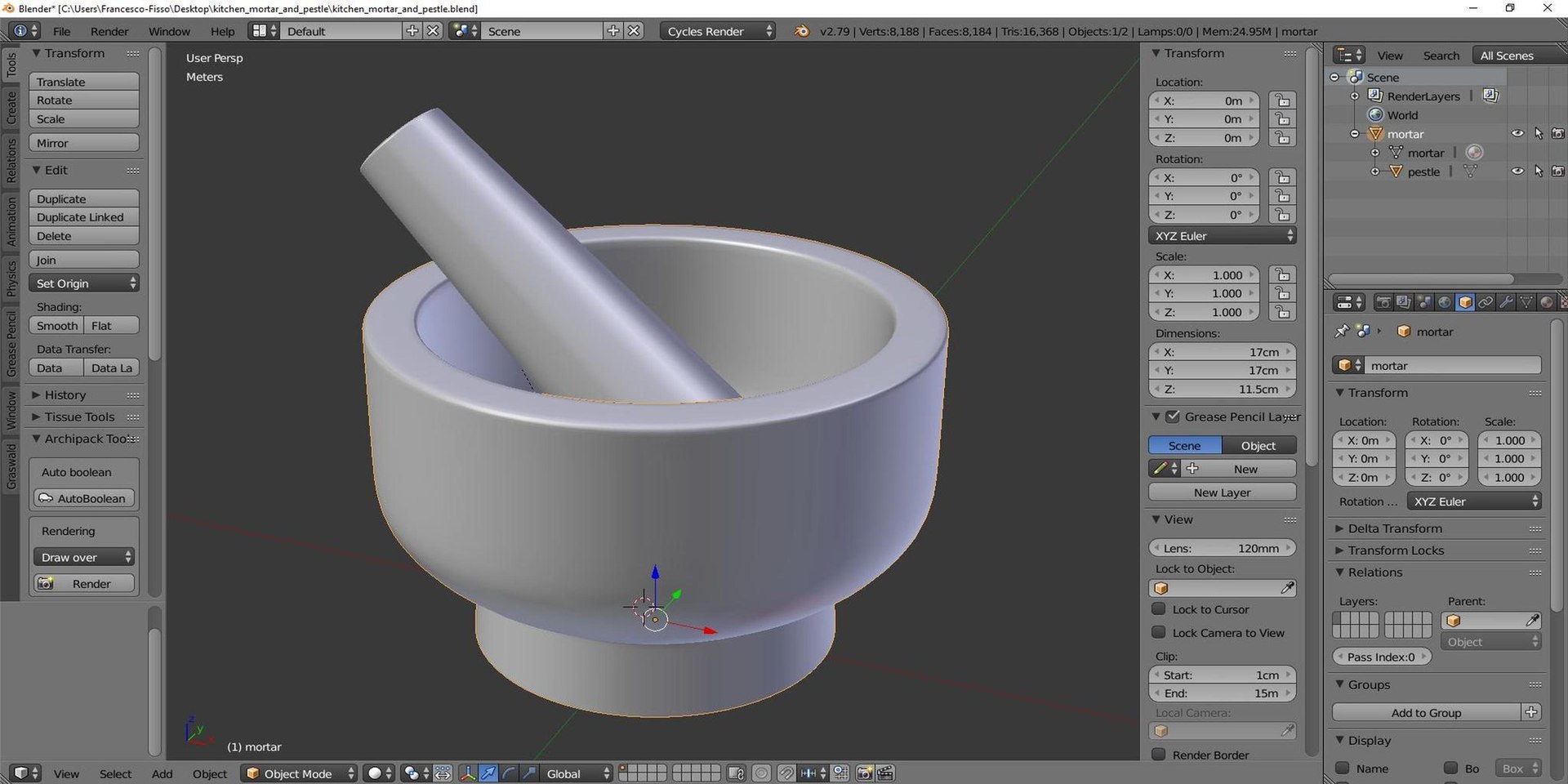1568x784 pixels.
Task: Open the World properties tab globe icon
Action: 1445,303
